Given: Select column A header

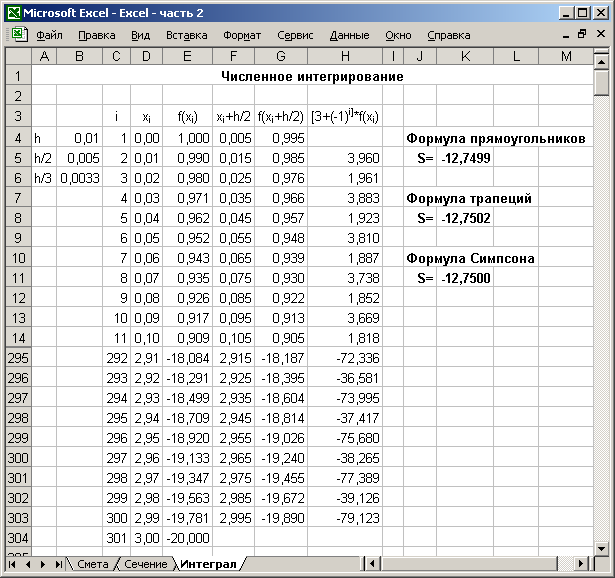Looking at the screenshot, I should pos(44,56).
